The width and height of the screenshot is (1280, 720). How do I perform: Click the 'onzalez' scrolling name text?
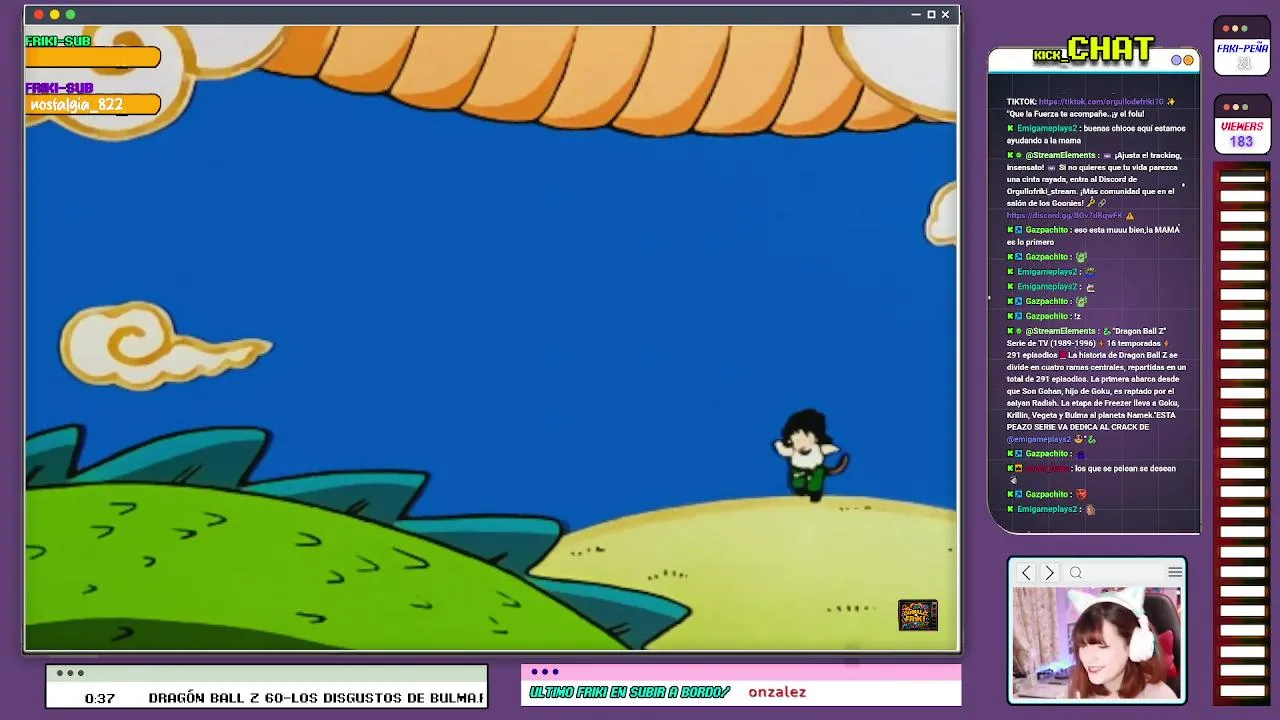pyautogui.click(x=777, y=692)
